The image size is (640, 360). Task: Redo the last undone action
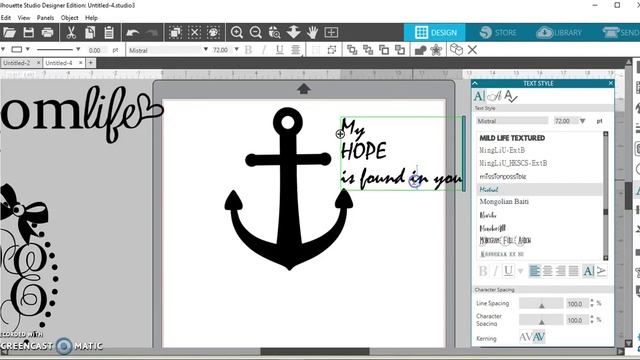[151, 32]
